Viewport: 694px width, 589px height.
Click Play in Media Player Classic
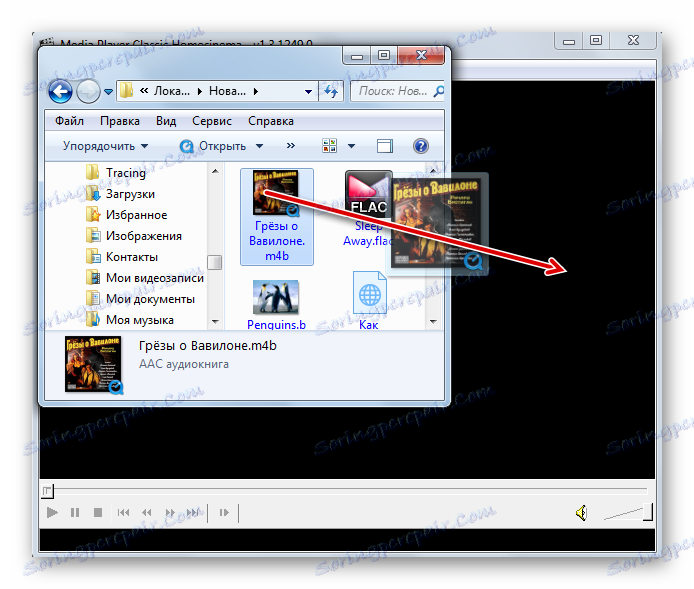(x=52, y=512)
